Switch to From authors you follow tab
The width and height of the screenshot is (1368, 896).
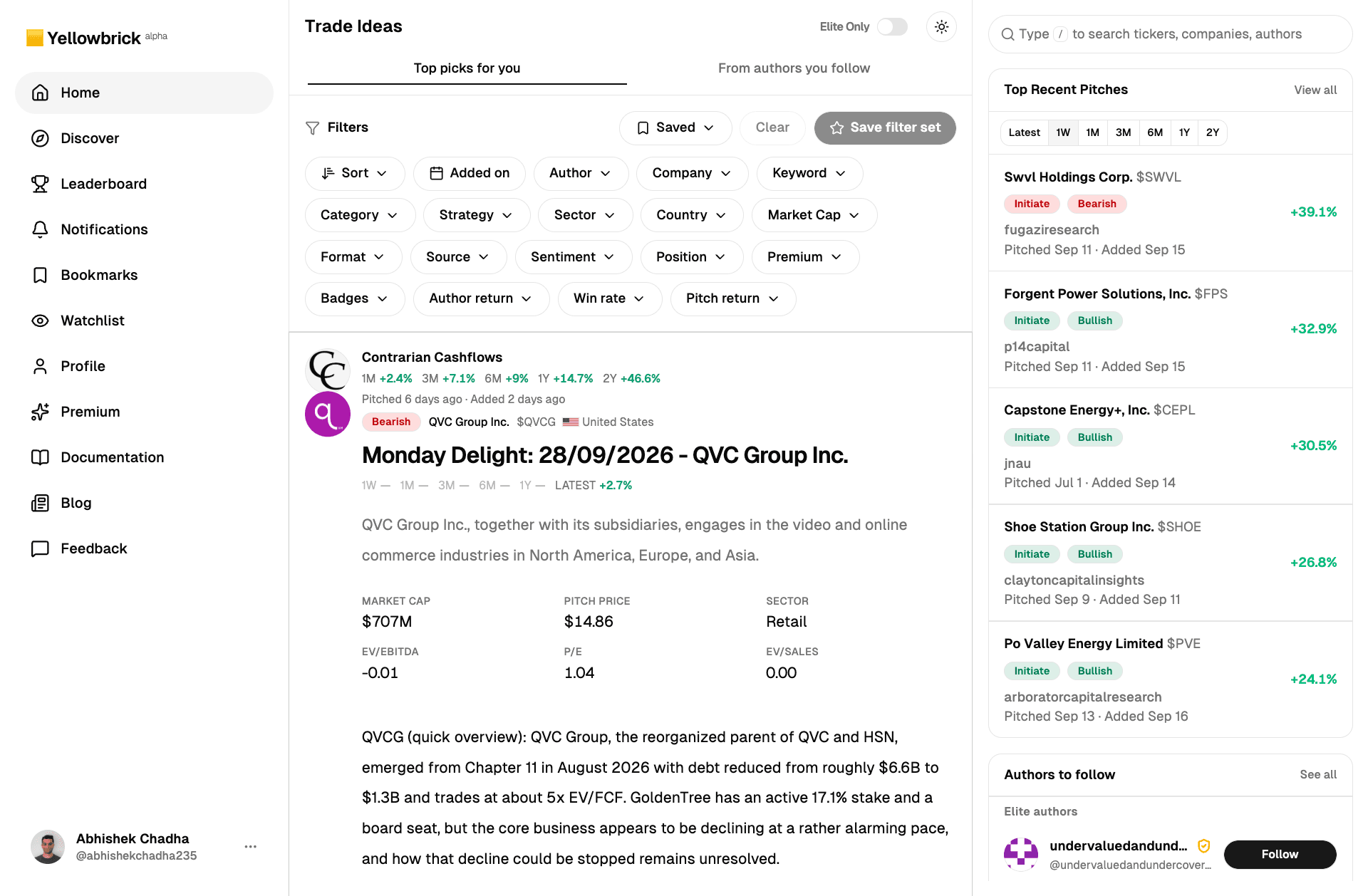pos(794,68)
